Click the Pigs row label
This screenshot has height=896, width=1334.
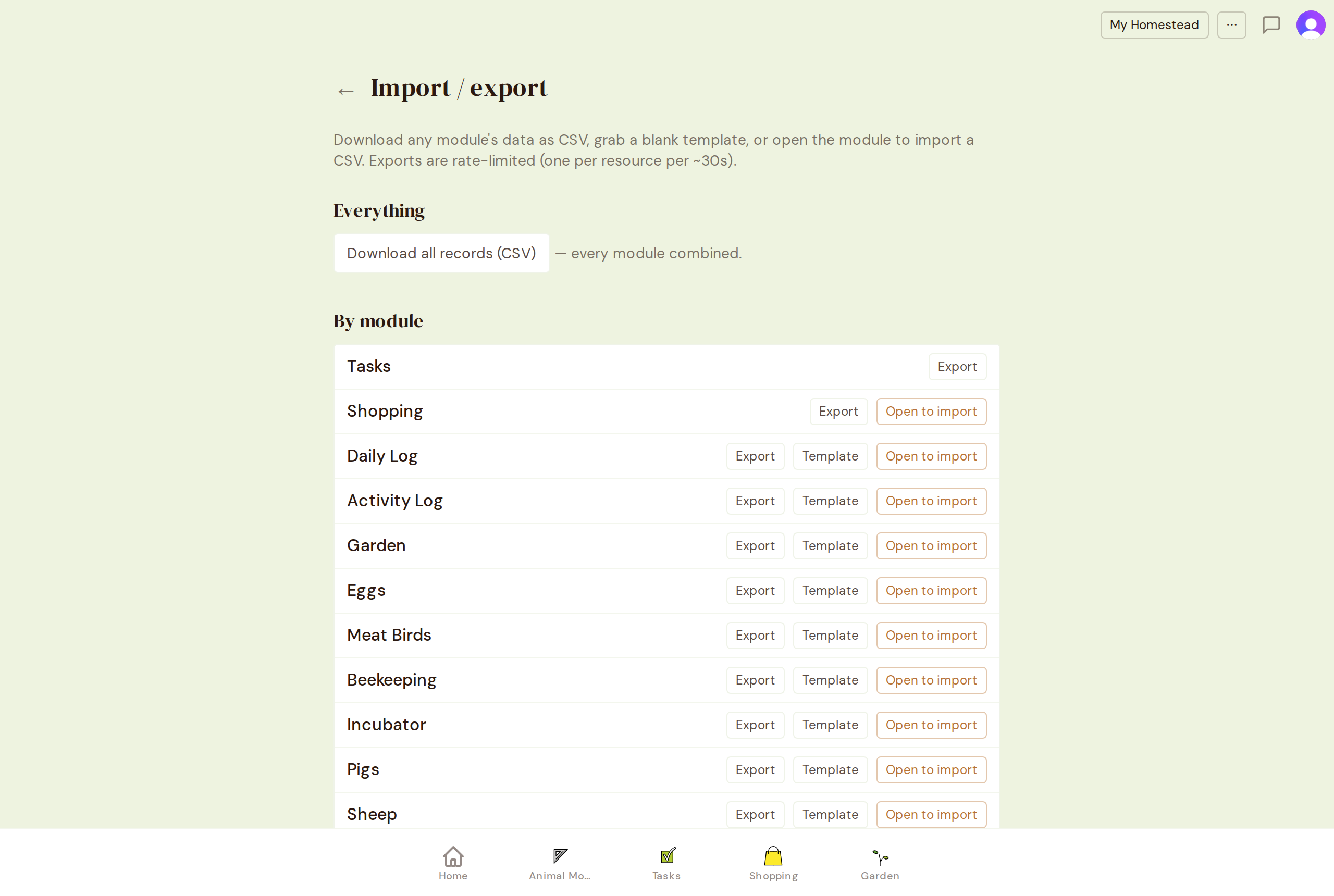pyautogui.click(x=363, y=770)
